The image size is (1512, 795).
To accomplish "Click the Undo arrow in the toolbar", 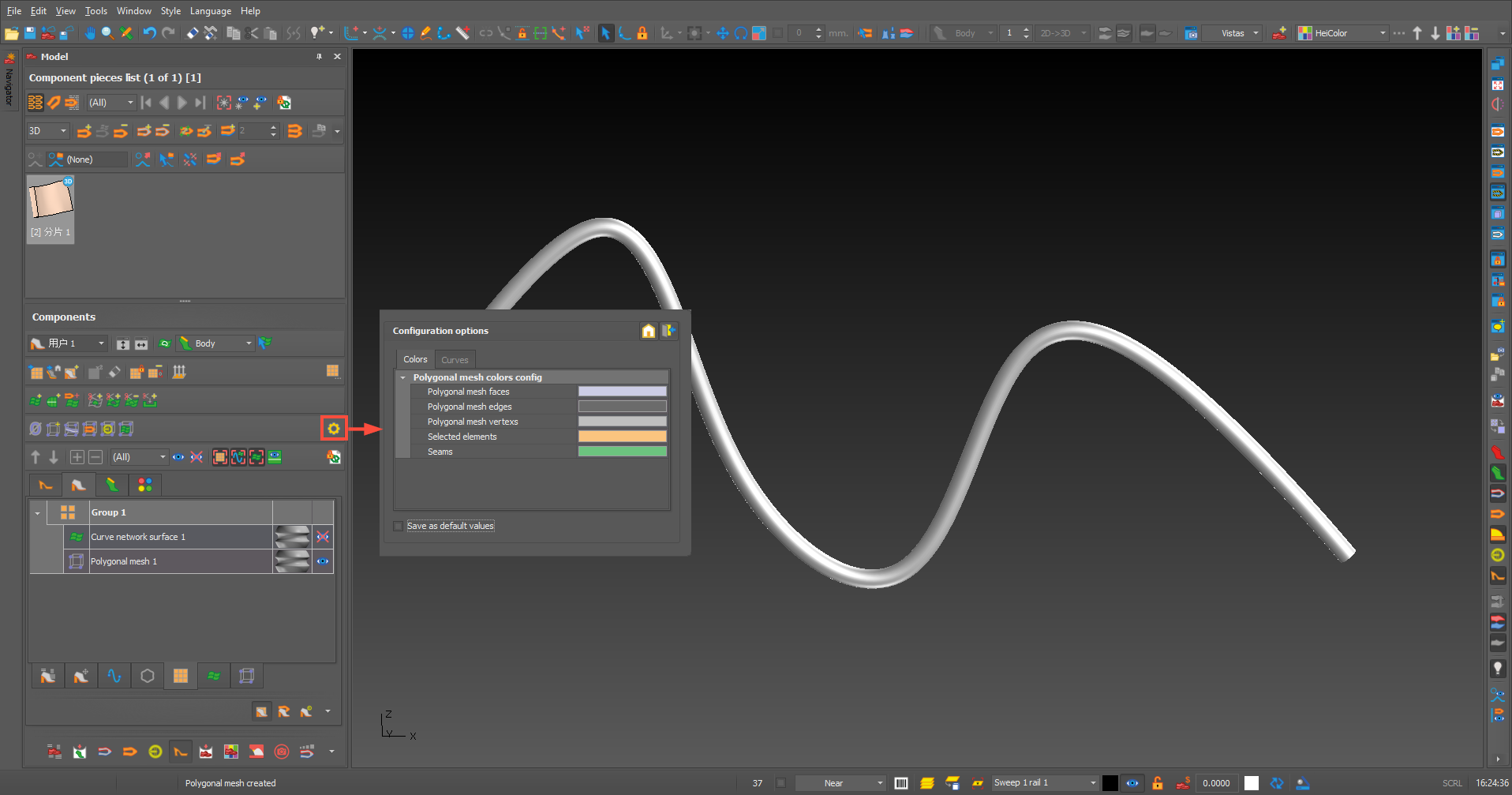I will [149, 33].
